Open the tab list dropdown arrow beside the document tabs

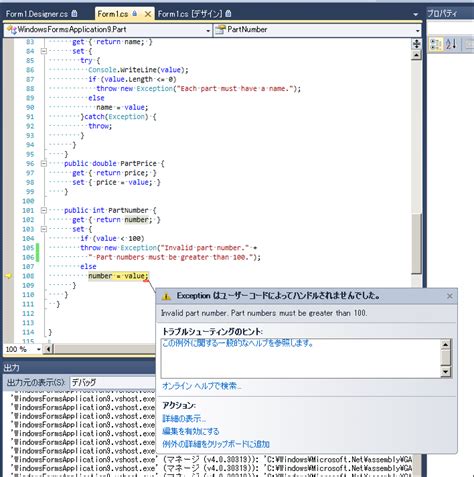[415, 15]
